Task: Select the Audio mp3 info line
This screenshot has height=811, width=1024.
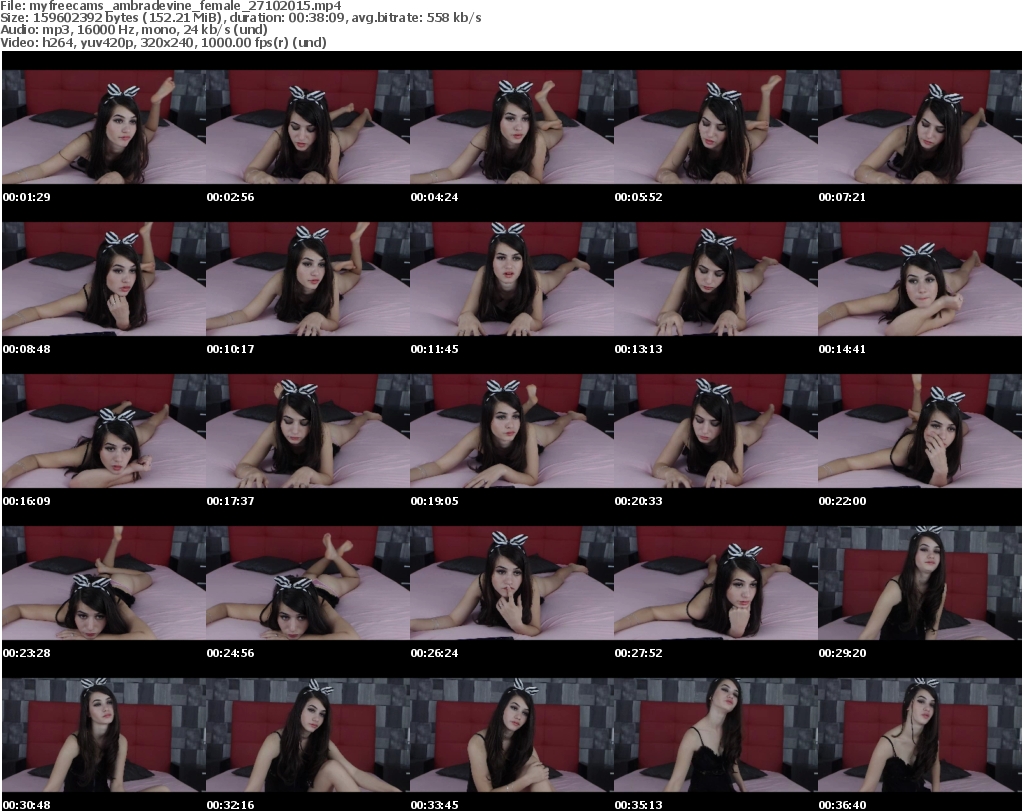Action: click(x=134, y=30)
